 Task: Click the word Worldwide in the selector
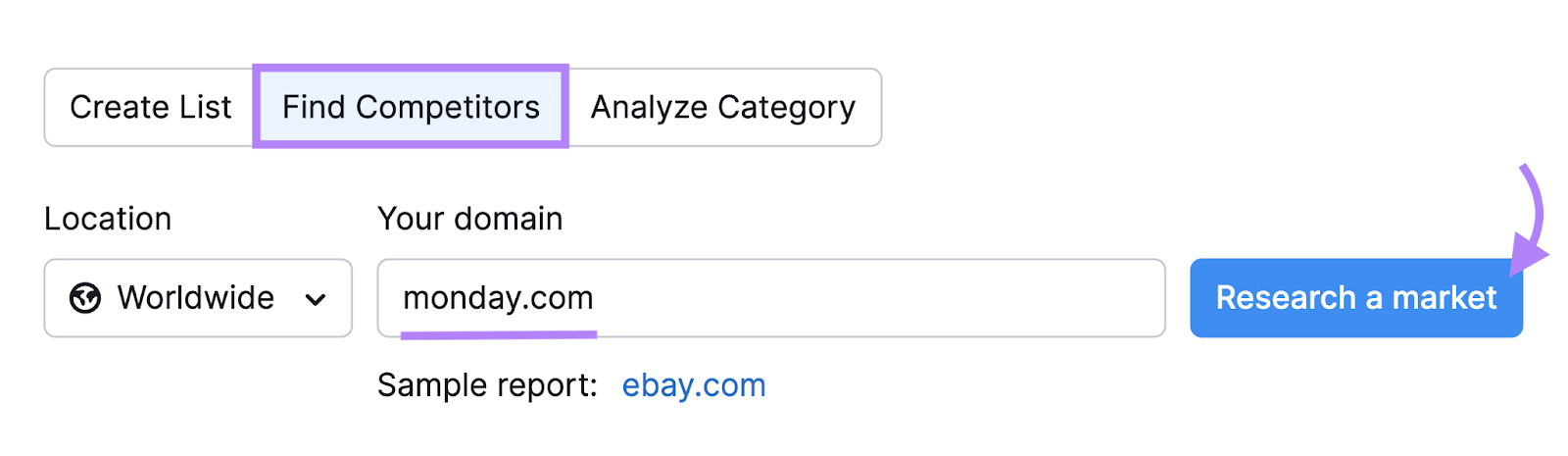click(x=195, y=297)
